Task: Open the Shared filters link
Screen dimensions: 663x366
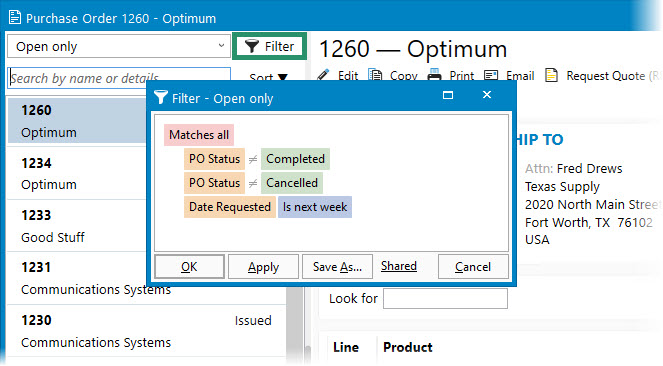Action: click(x=399, y=266)
